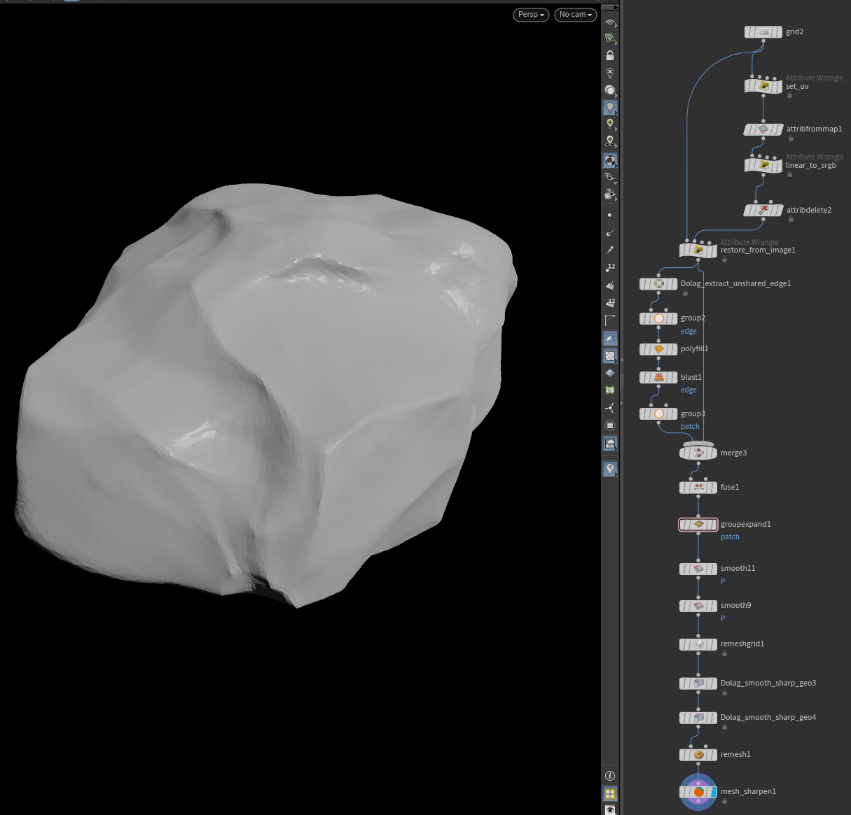Click the info icon in viewport toolbar
This screenshot has height=815, width=851.
point(610,776)
